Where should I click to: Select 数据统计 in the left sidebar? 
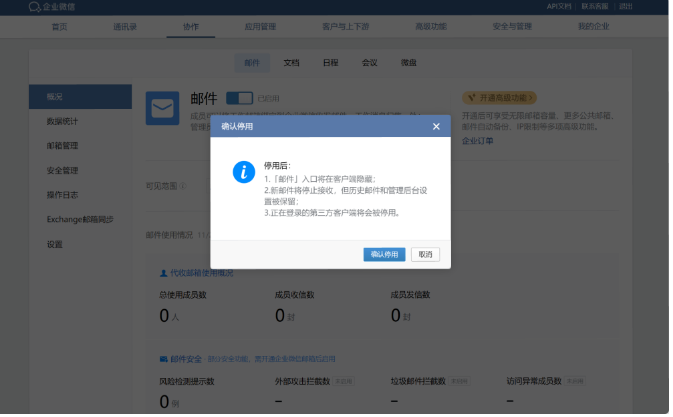click(x=61, y=121)
